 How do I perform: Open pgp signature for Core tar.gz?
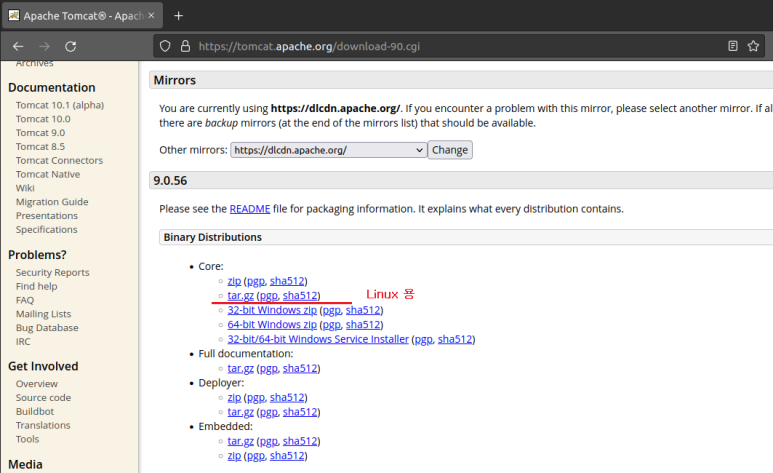tap(269, 296)
